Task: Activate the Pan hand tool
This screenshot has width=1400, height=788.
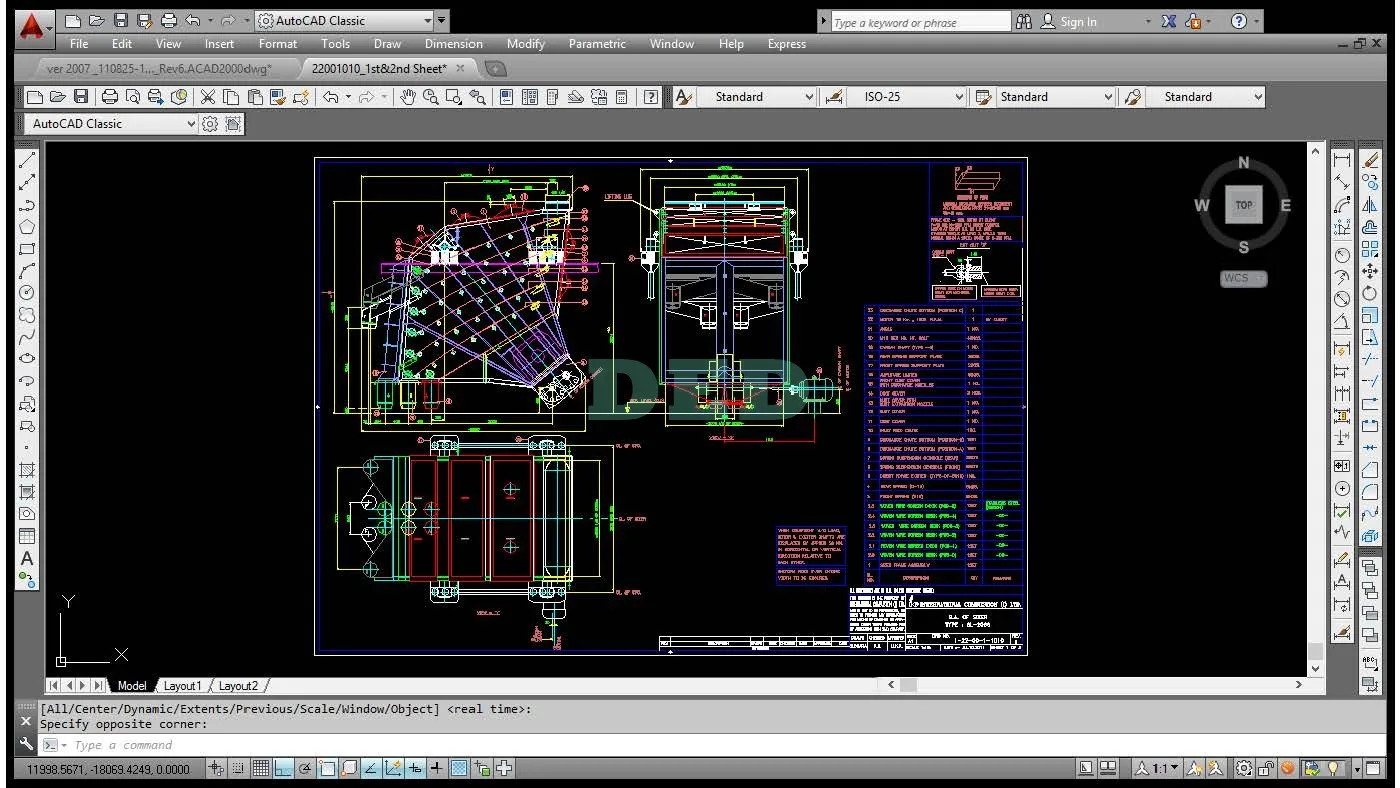Action: (408, 97)
